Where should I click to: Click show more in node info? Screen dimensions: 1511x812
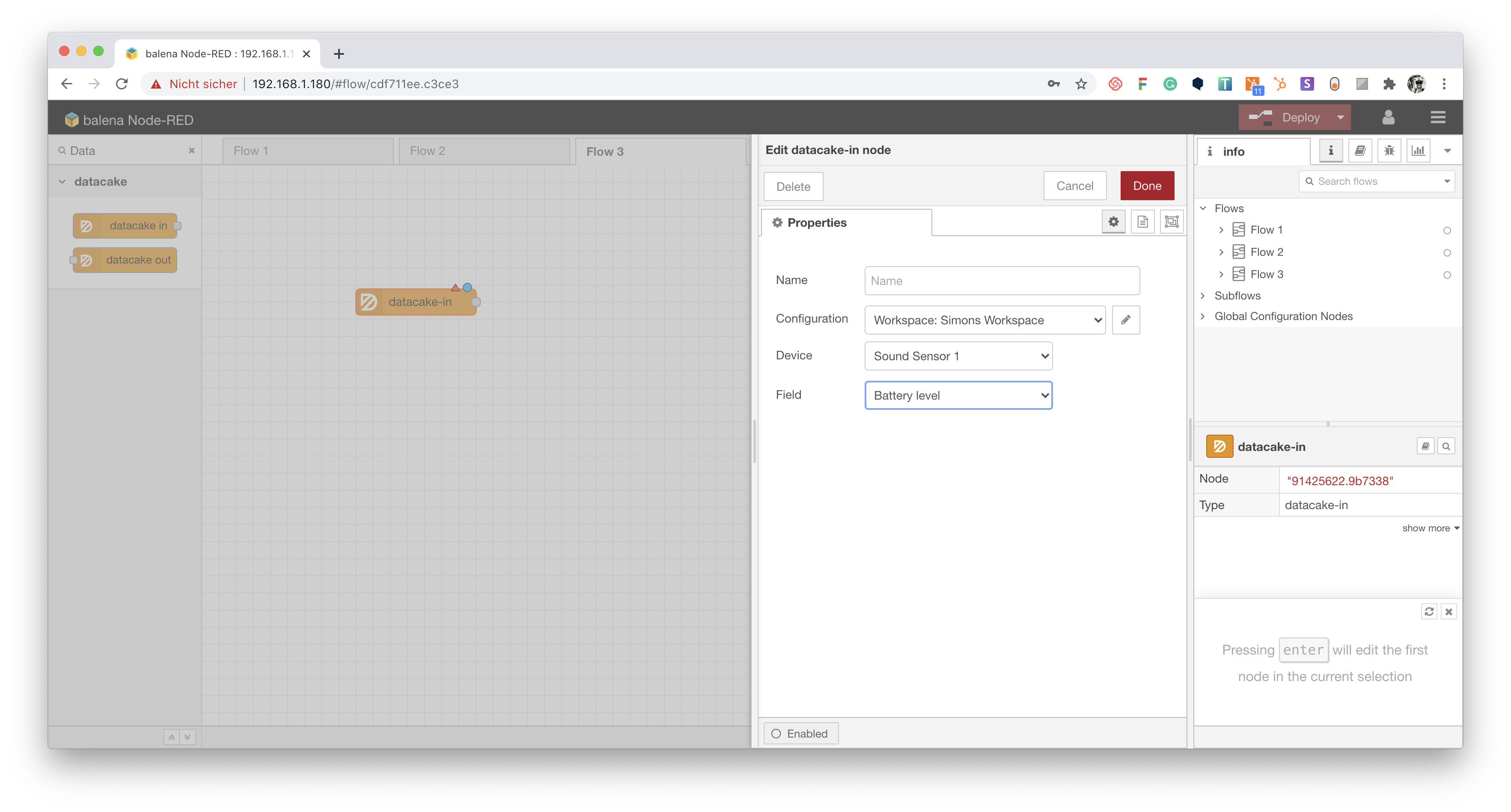[x=1430, y=528]
